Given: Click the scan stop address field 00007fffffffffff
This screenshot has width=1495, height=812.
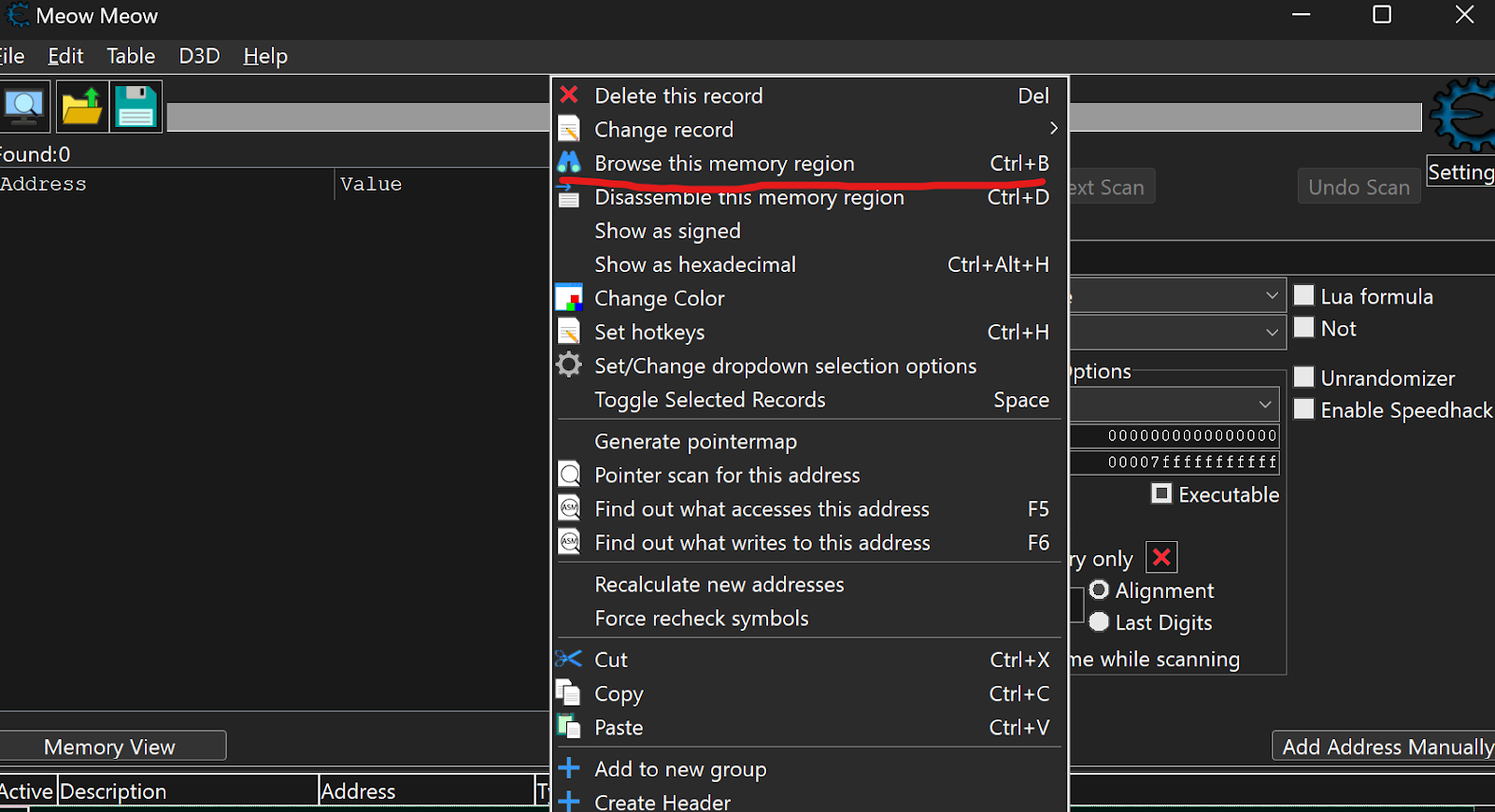Looking at the screenshot, I should (1175, 462).
